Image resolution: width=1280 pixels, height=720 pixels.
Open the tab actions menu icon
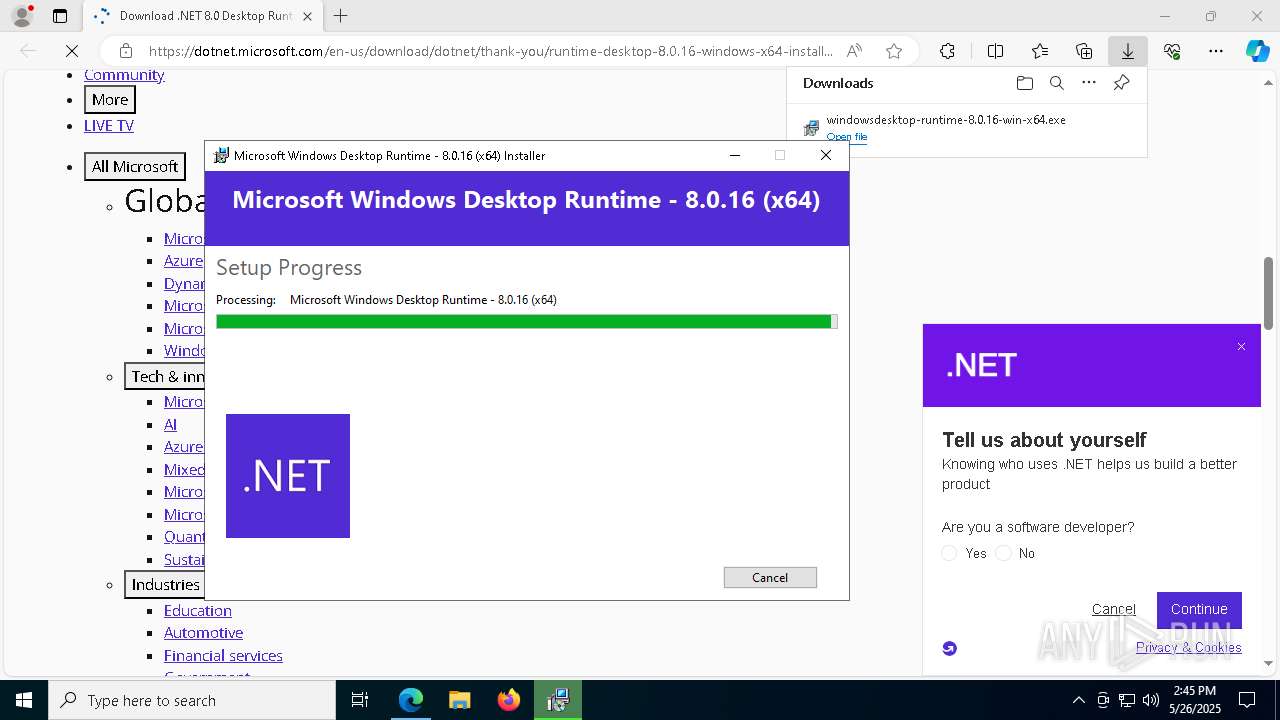tap(60, 16)
